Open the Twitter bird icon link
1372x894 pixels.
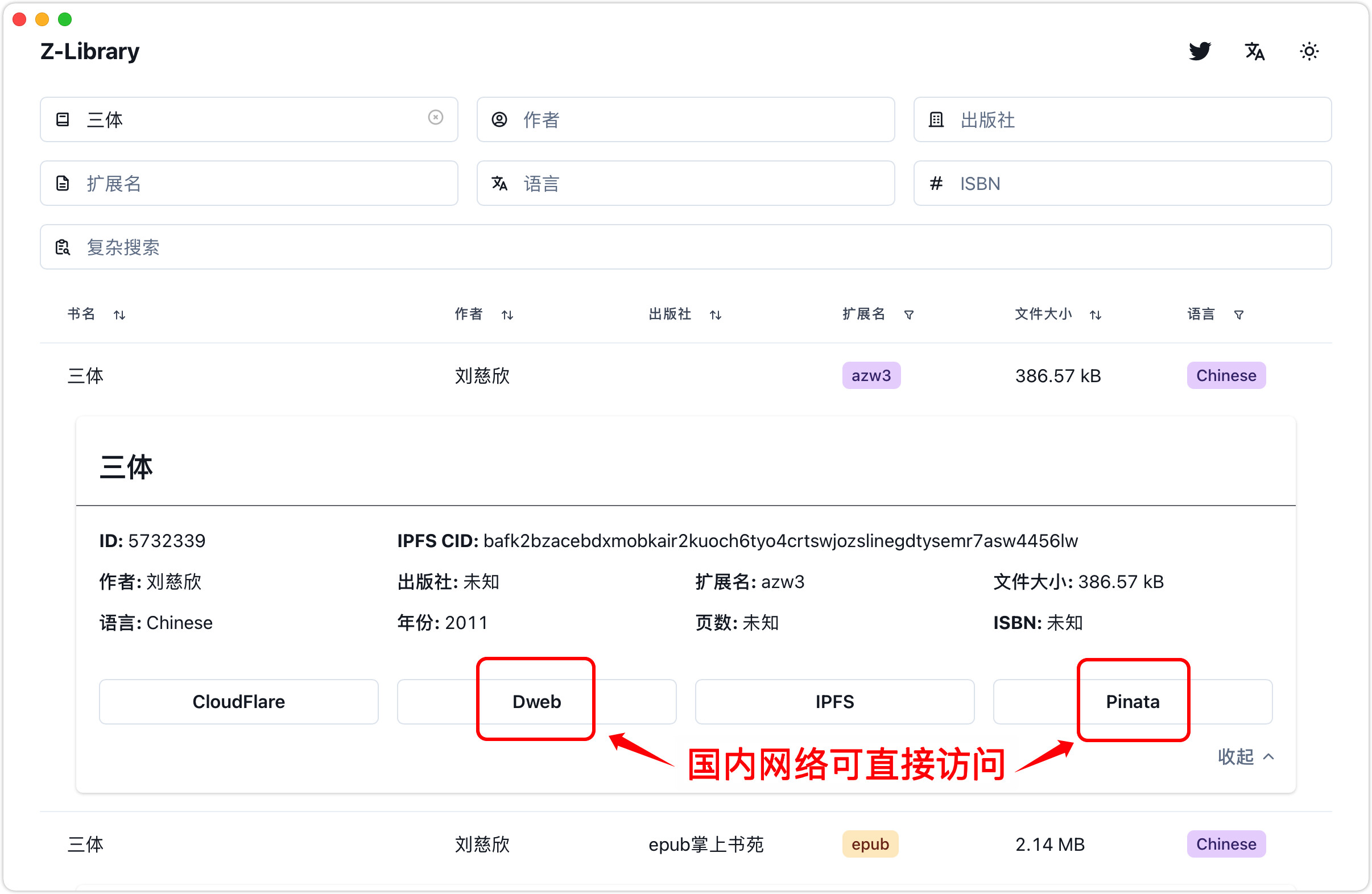click(1200, 51)
